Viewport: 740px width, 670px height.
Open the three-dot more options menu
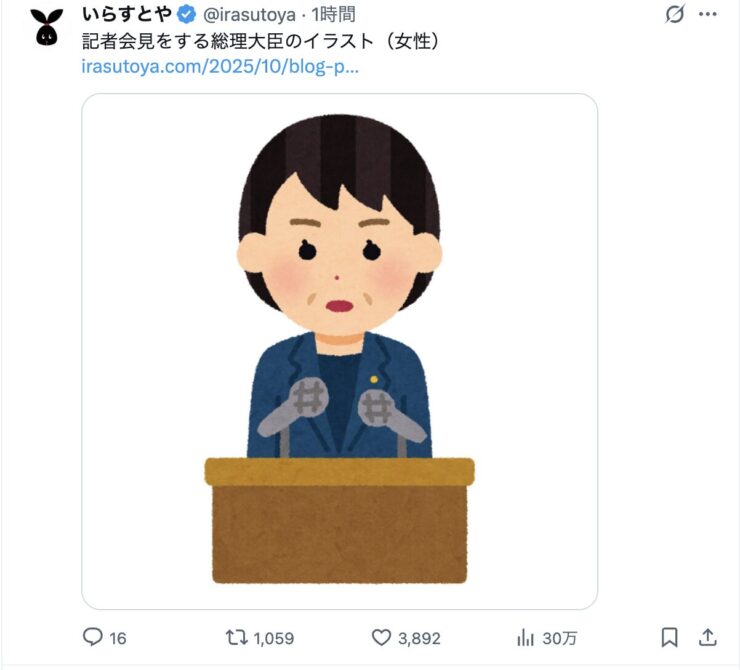[708, 14]
